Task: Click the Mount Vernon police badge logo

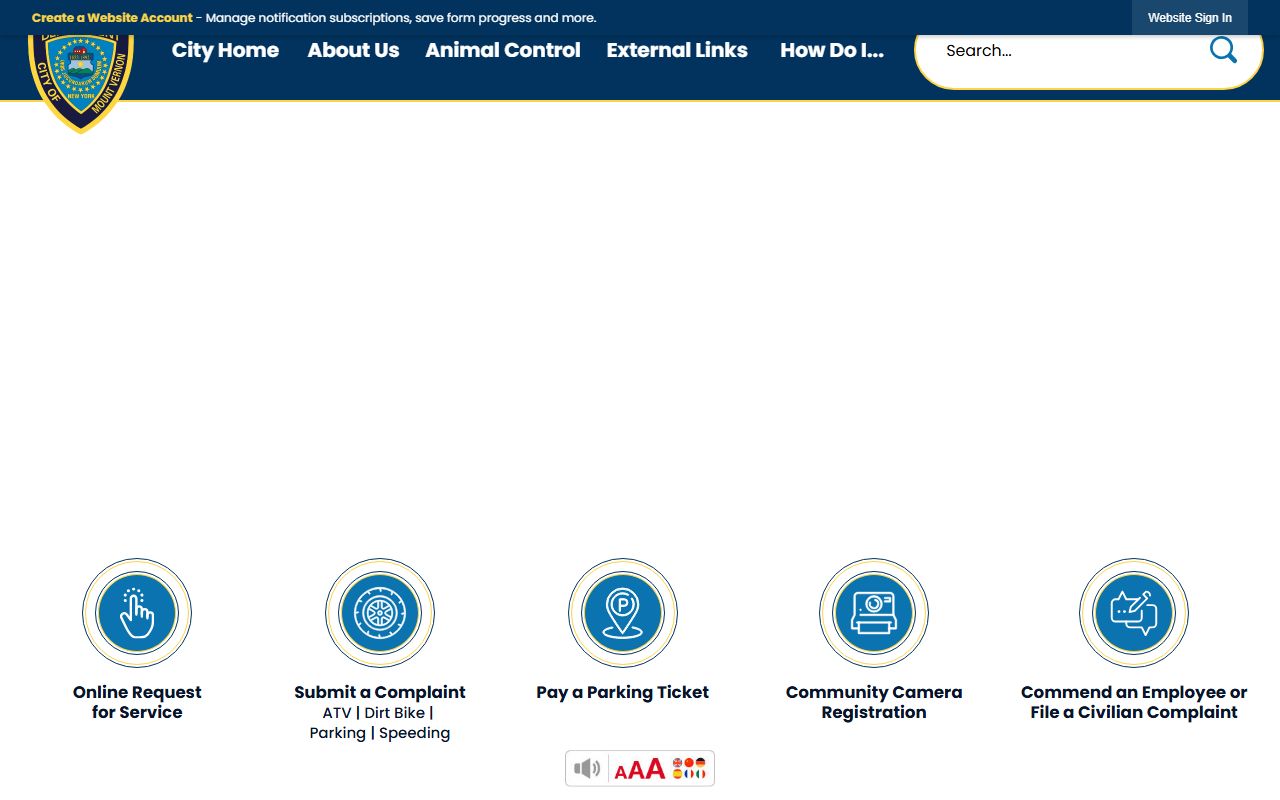Action: point(80,82)
